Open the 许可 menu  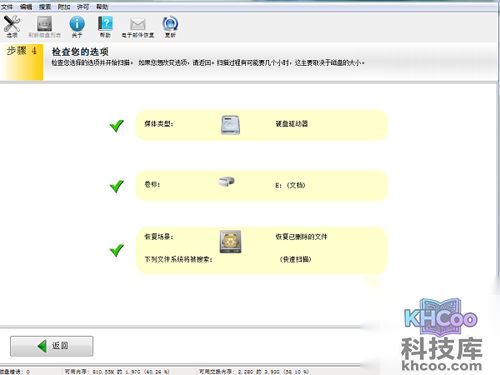tap(83, 7)
